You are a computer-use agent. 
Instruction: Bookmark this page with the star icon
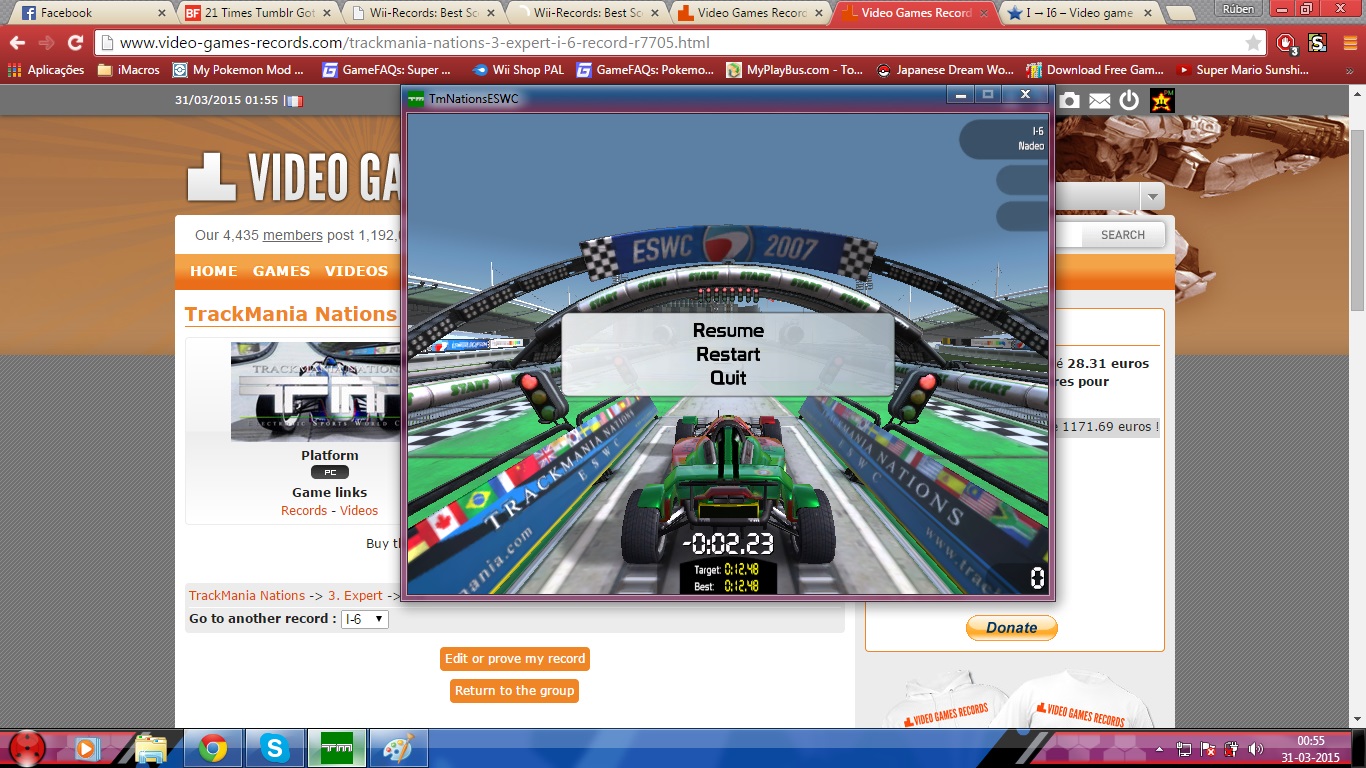point(1253,43)
